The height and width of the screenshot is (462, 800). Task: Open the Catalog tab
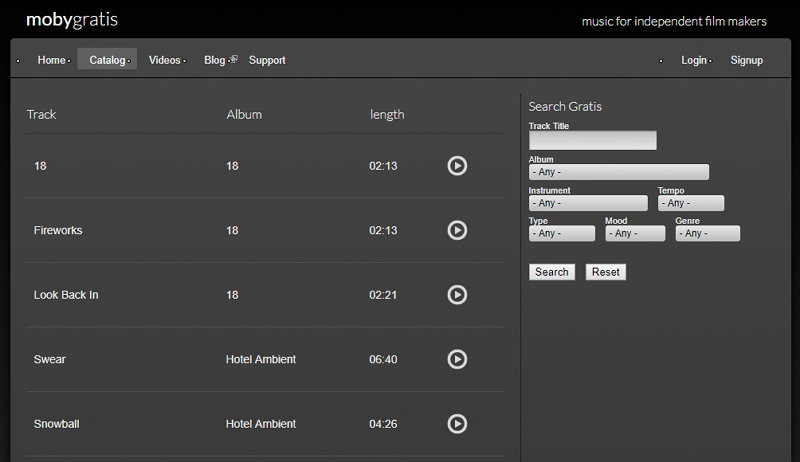107,60
